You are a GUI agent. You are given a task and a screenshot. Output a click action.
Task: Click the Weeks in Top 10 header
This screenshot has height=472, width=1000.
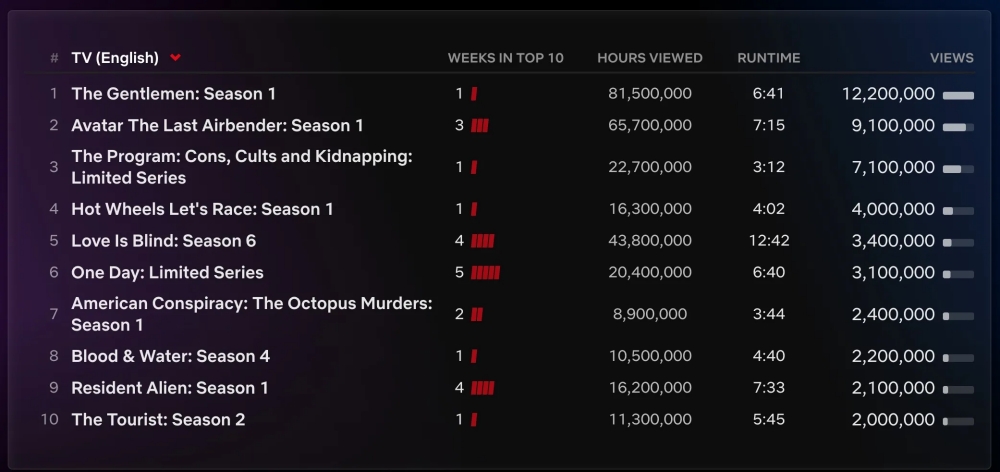pos(506,58)
